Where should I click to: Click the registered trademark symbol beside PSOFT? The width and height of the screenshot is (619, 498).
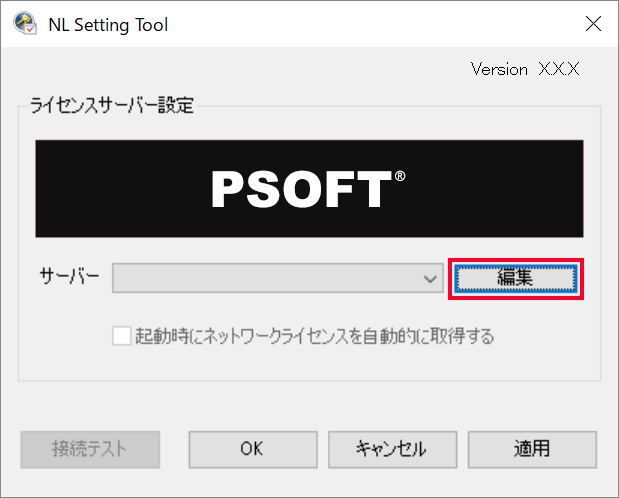(400, 176)
